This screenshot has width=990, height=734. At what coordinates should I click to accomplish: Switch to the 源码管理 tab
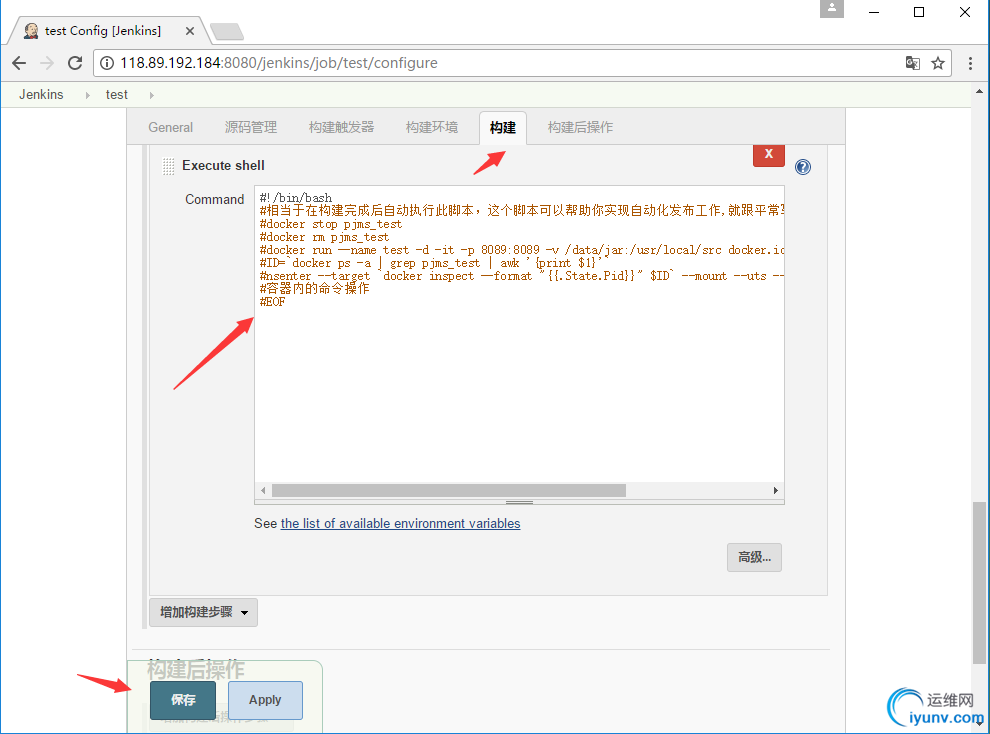tap(251, 127)
